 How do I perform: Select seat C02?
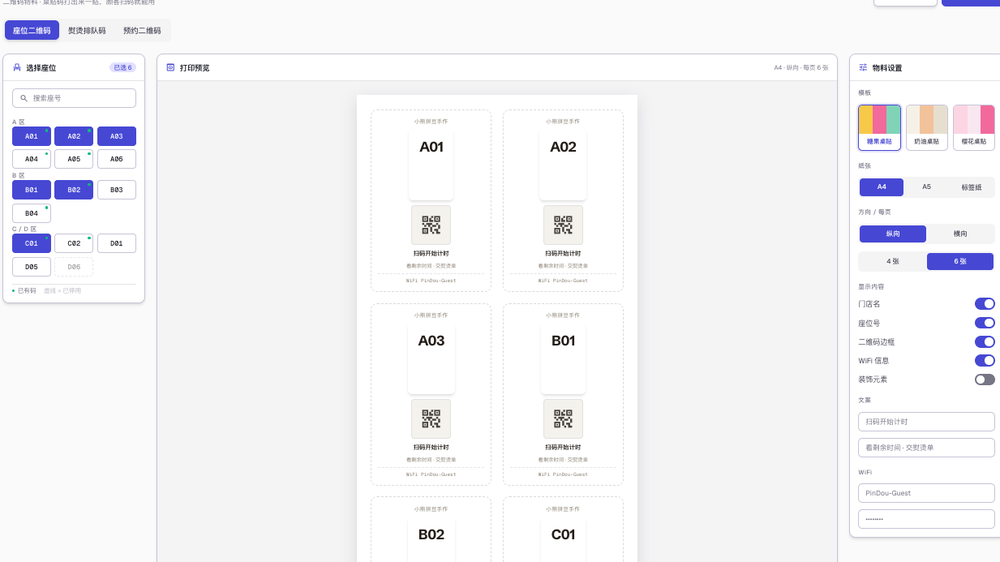coord(74,243)
